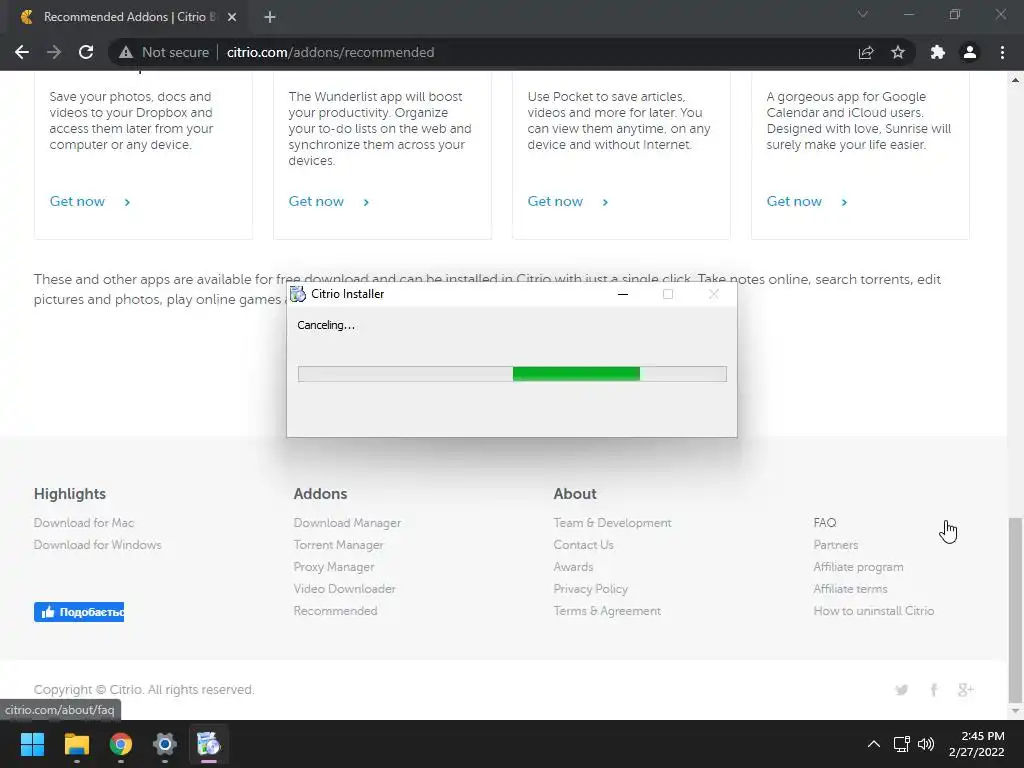Open Affiliate terms link
Viewport: 1024px width, 768px height.
click(x=850, y=588)
